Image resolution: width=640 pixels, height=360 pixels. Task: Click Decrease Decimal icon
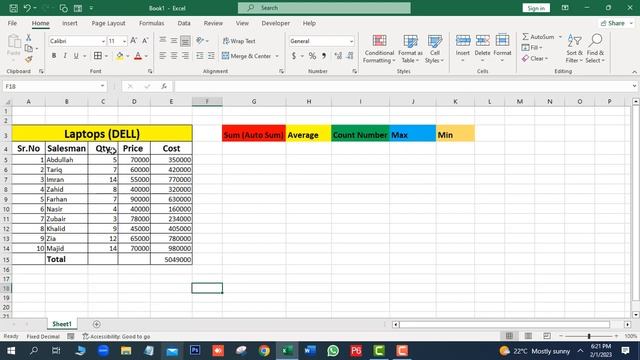[350, 56]
